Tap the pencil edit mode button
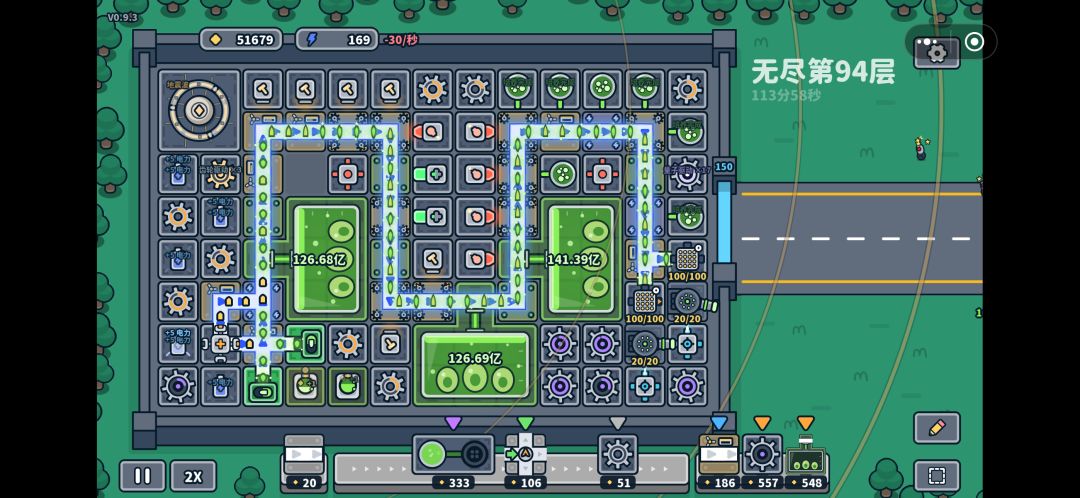 pos(936,428)
